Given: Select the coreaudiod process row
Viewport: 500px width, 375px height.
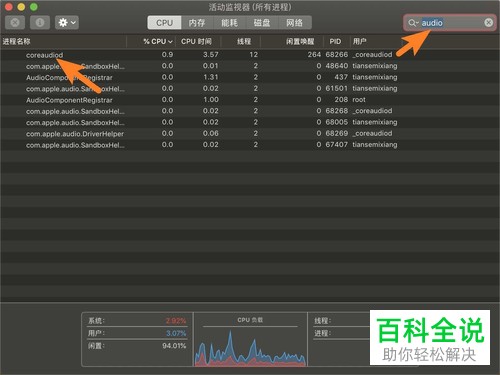Looking at the screenshot, I should [250, 55].
